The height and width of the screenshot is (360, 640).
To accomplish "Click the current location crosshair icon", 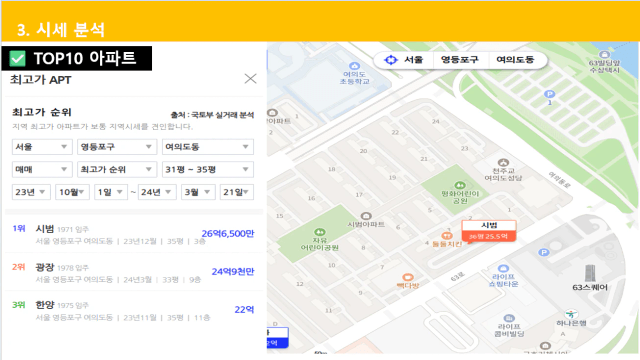I will (x=391, y=60).
